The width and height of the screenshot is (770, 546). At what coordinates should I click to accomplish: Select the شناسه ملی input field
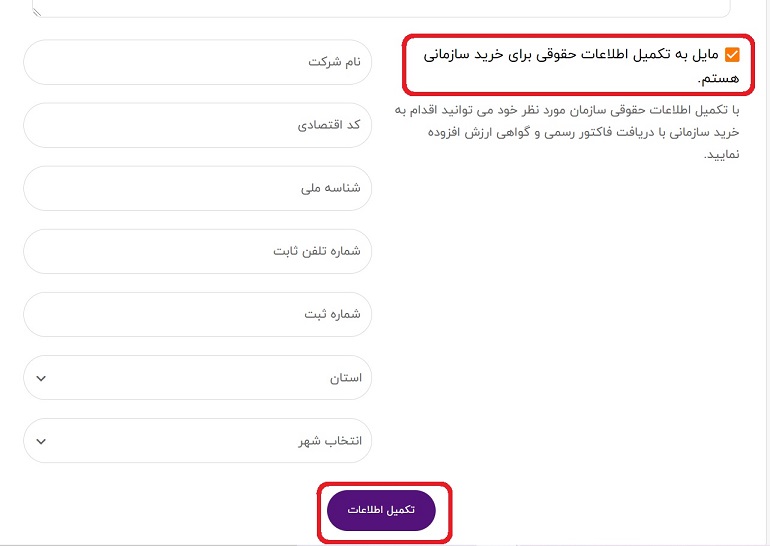(197, 188)
